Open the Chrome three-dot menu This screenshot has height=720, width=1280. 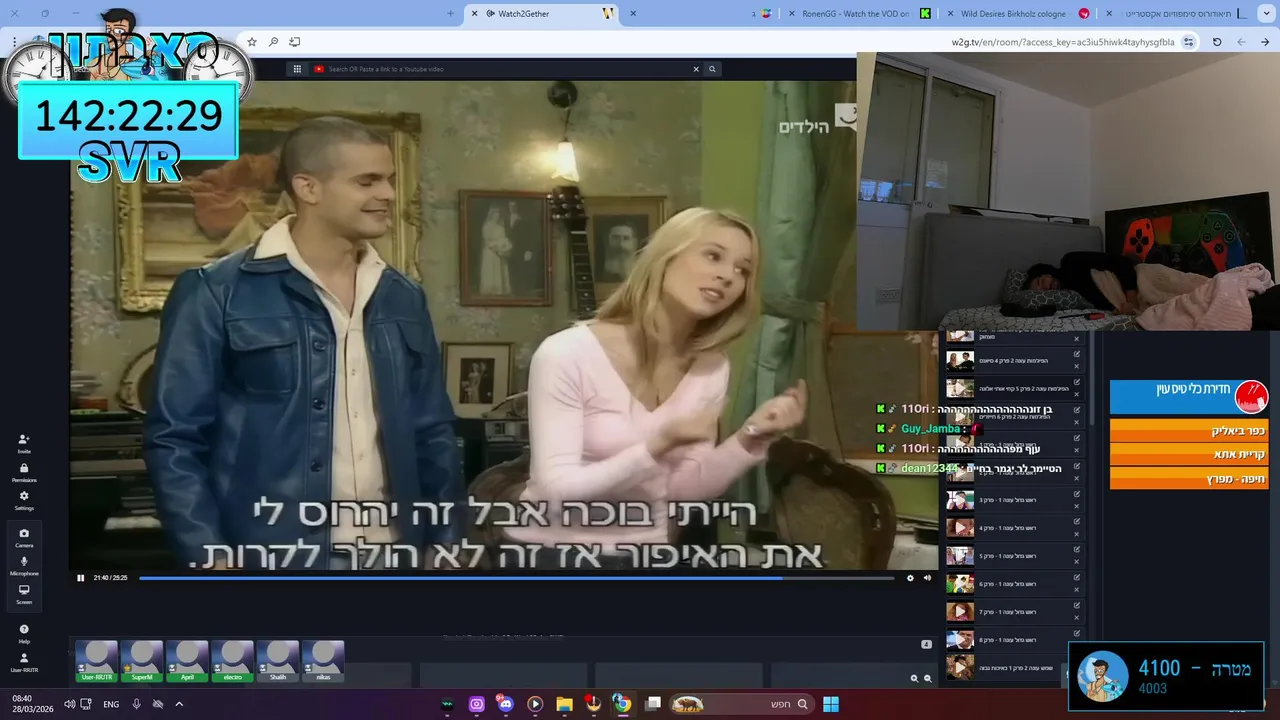pyautogui.click(x=14, y=42)
